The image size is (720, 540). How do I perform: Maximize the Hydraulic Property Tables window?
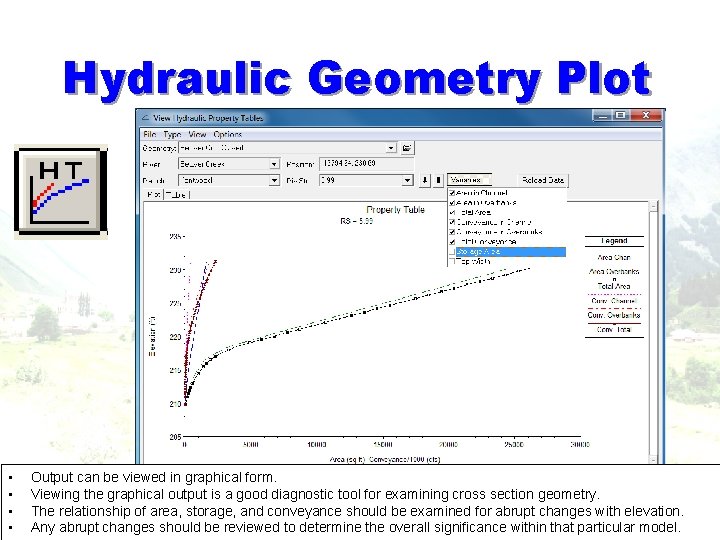click(621, 115)
